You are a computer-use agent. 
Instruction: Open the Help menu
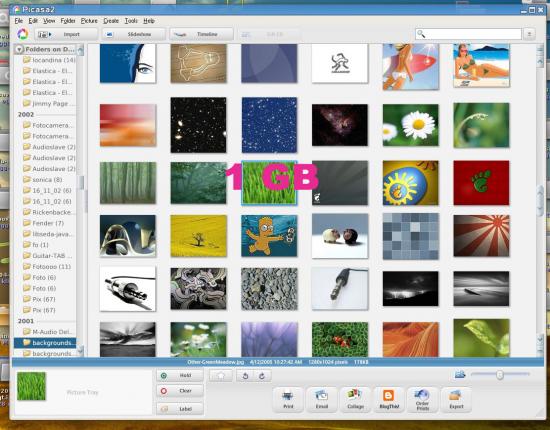click(149, 21)
